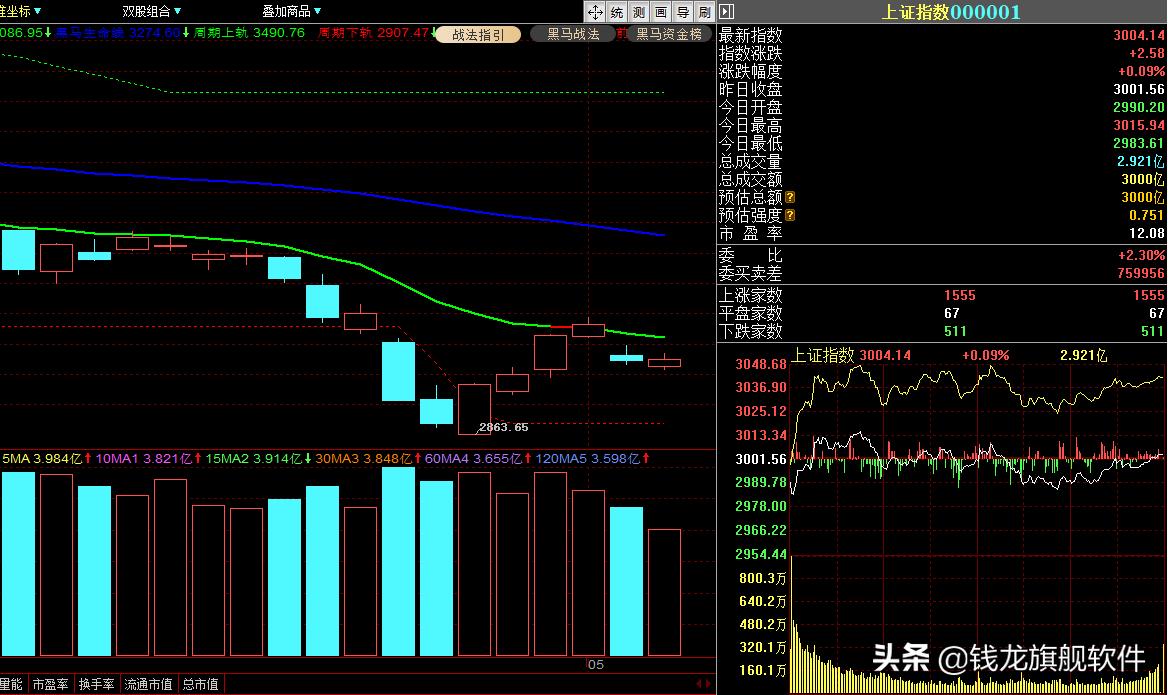The width and height of the screenshot is (1168, 695).
Task: Click the 昨日收盘 value 3001.56 in the quote table
Action: click(1138, 89)
